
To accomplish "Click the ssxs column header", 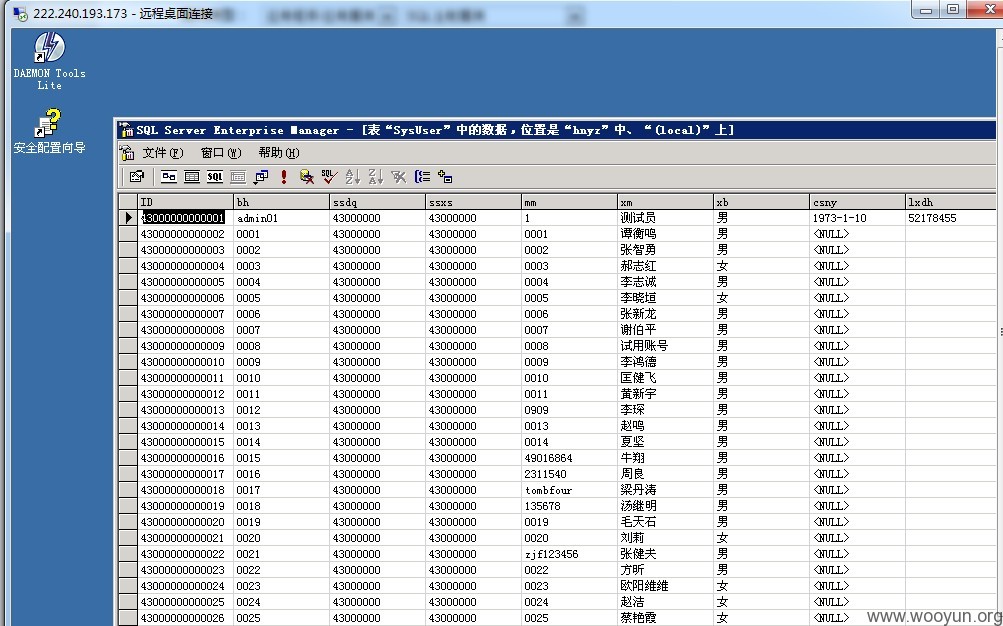I will (x=473, y=202).
